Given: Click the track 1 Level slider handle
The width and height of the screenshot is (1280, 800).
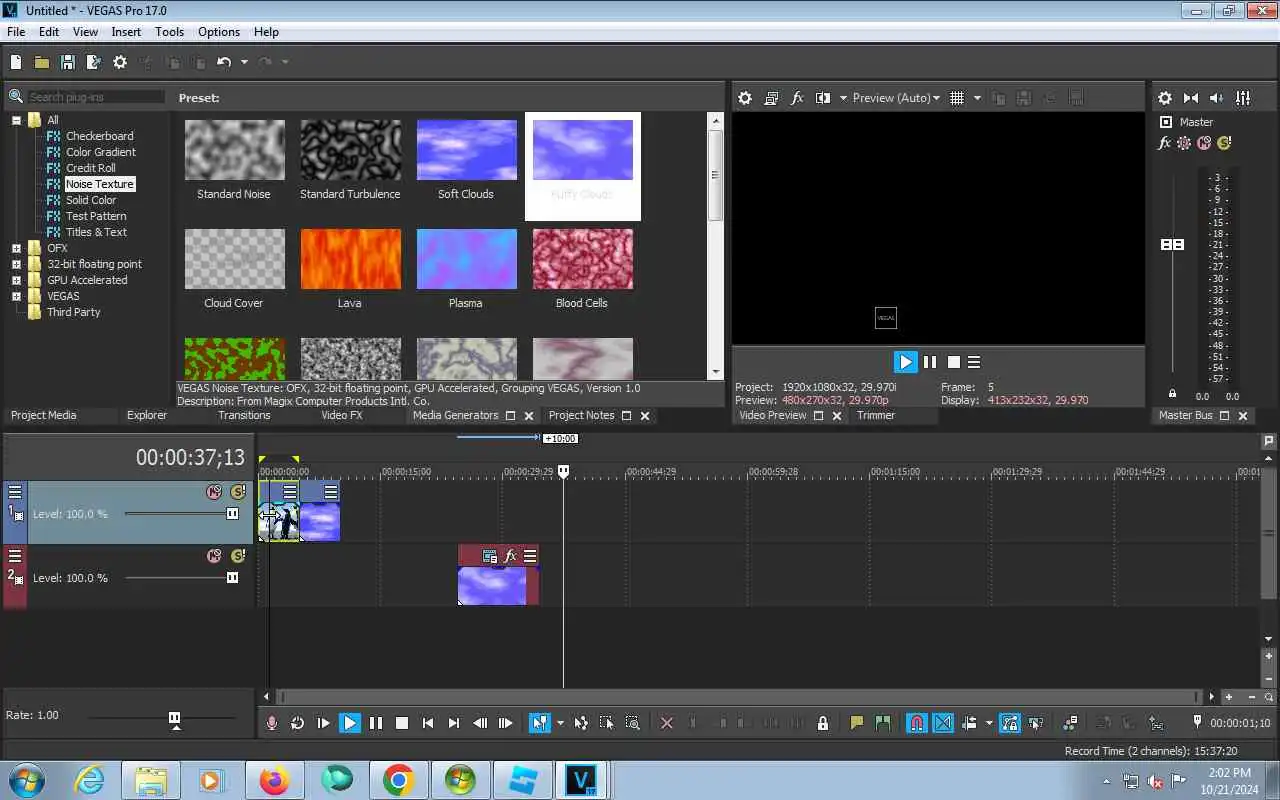Looking at the screenshot, I should click(x=232, y=514).
